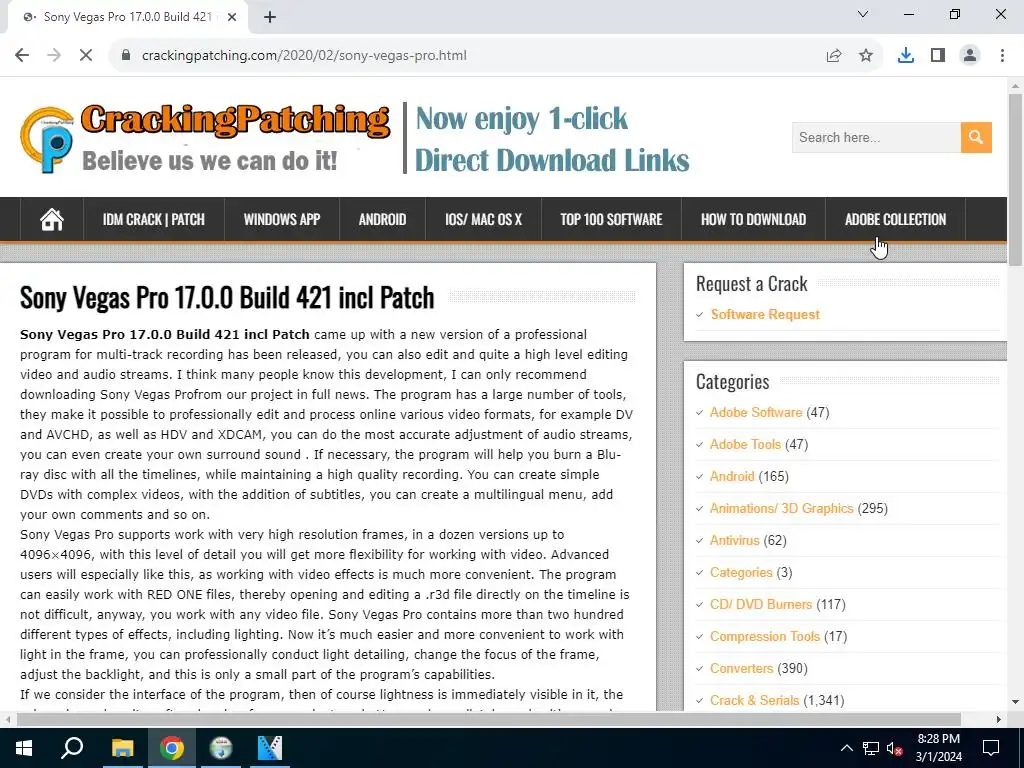Open the iOS/ Mac OS X menu item

tap(483, 219)
